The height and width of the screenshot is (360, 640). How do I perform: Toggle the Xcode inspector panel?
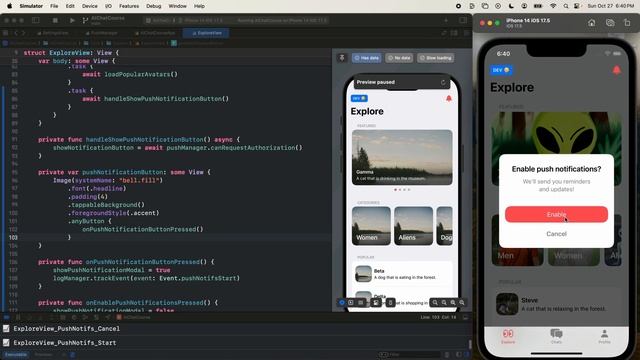pos(462,20)
